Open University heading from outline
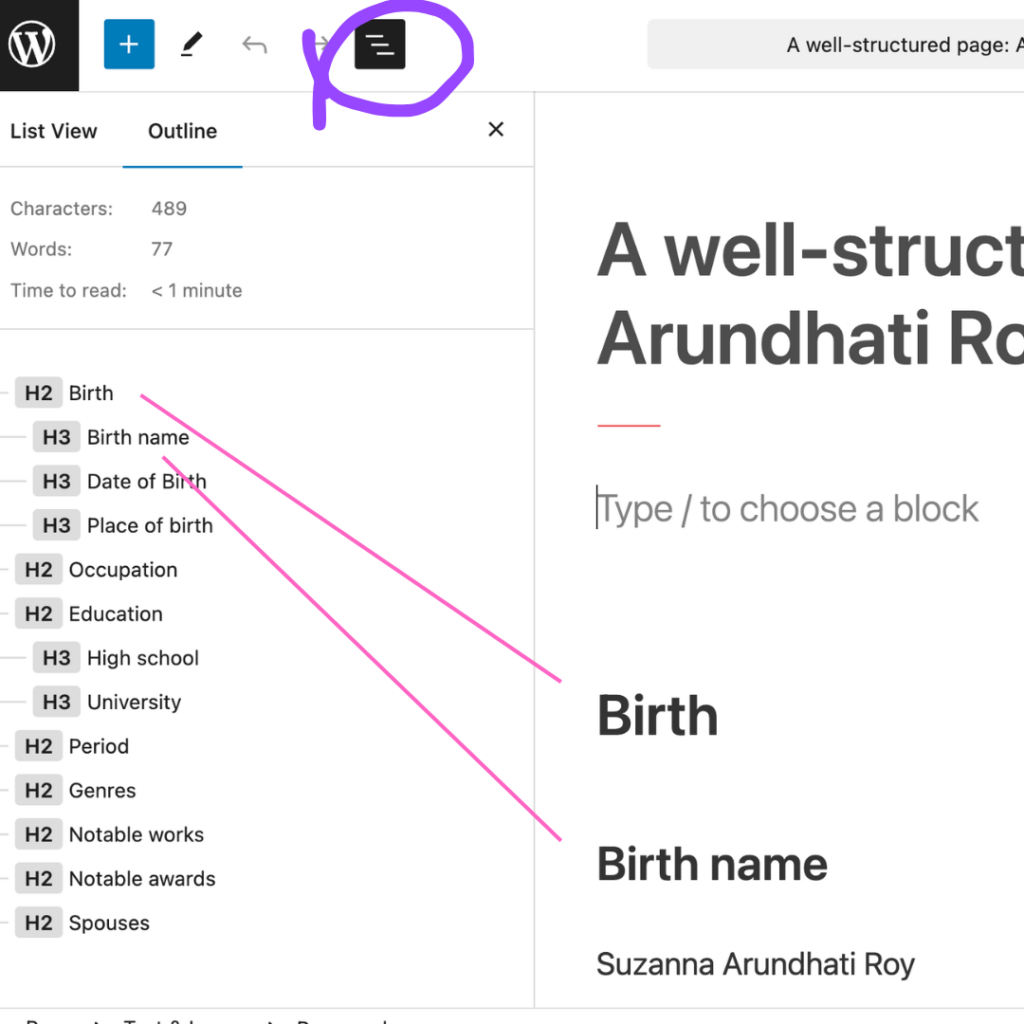This screenshot has height=1024, width=1024. coord(133,702)
